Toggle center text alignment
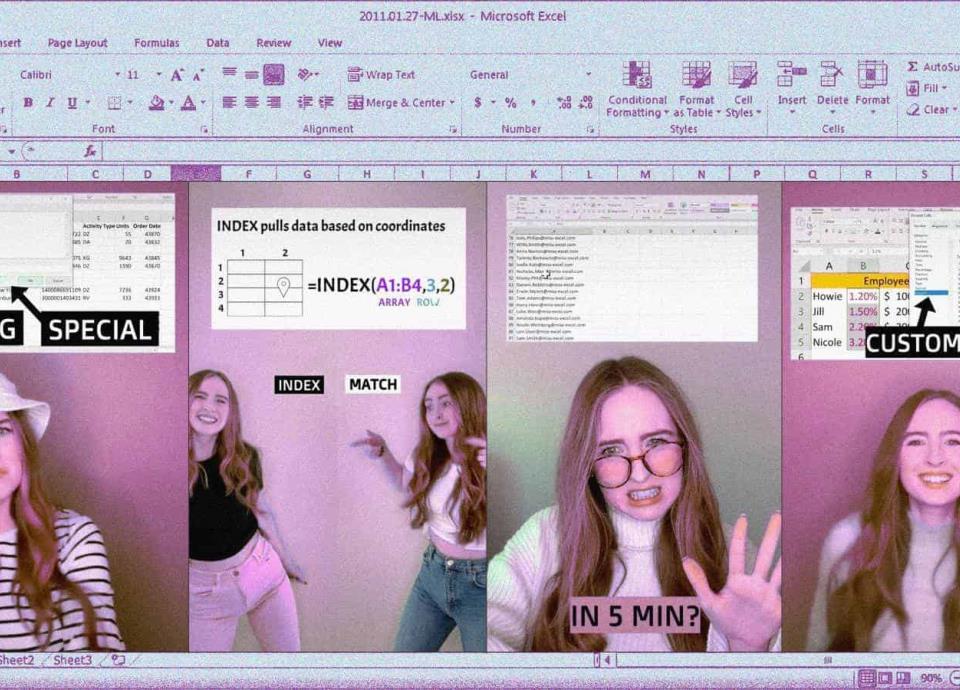 point(251,103)
